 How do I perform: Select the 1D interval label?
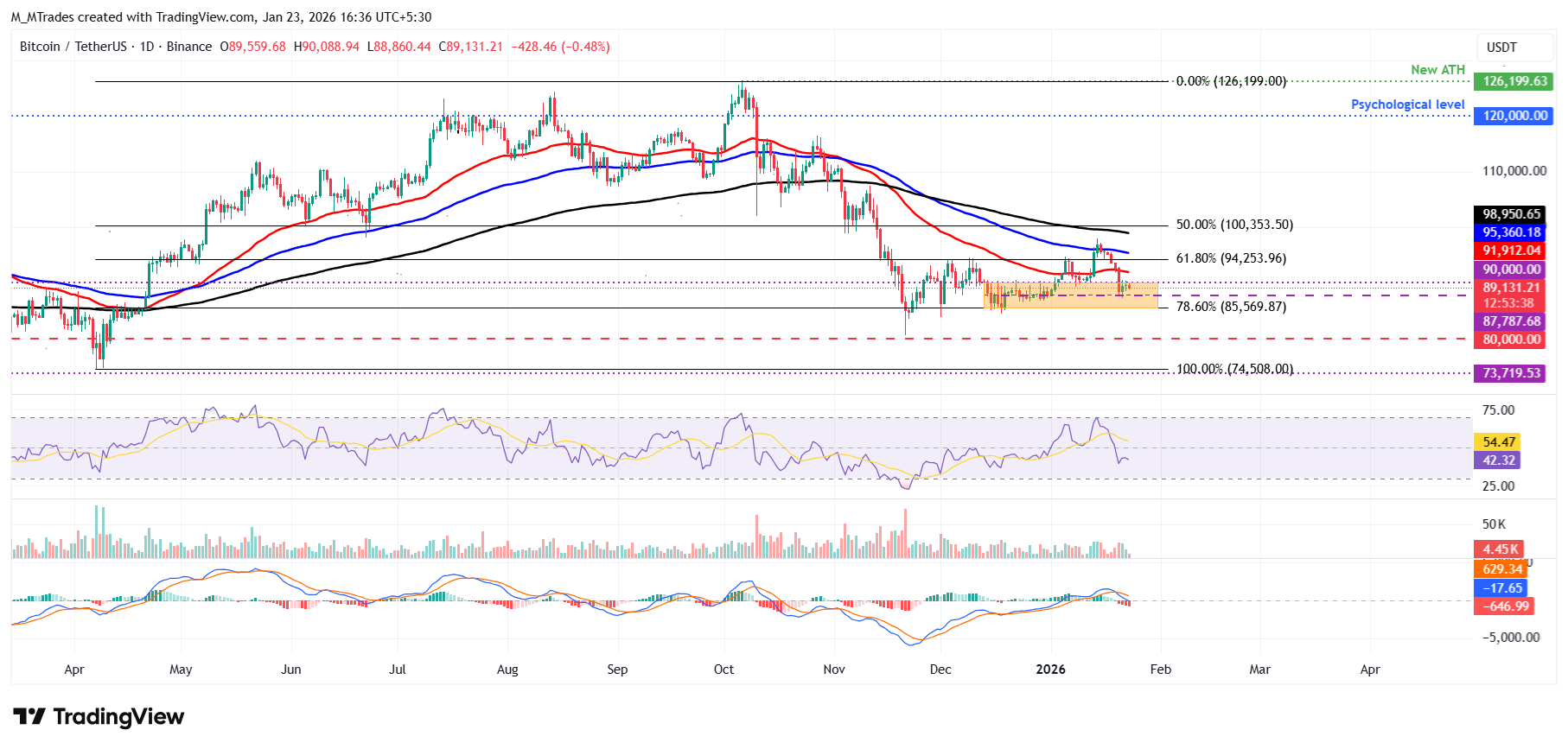147,47
